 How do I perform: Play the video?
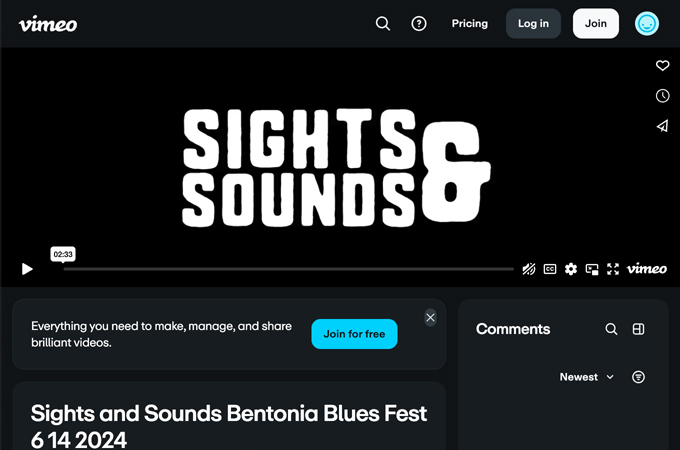click(x=27, y=269)
